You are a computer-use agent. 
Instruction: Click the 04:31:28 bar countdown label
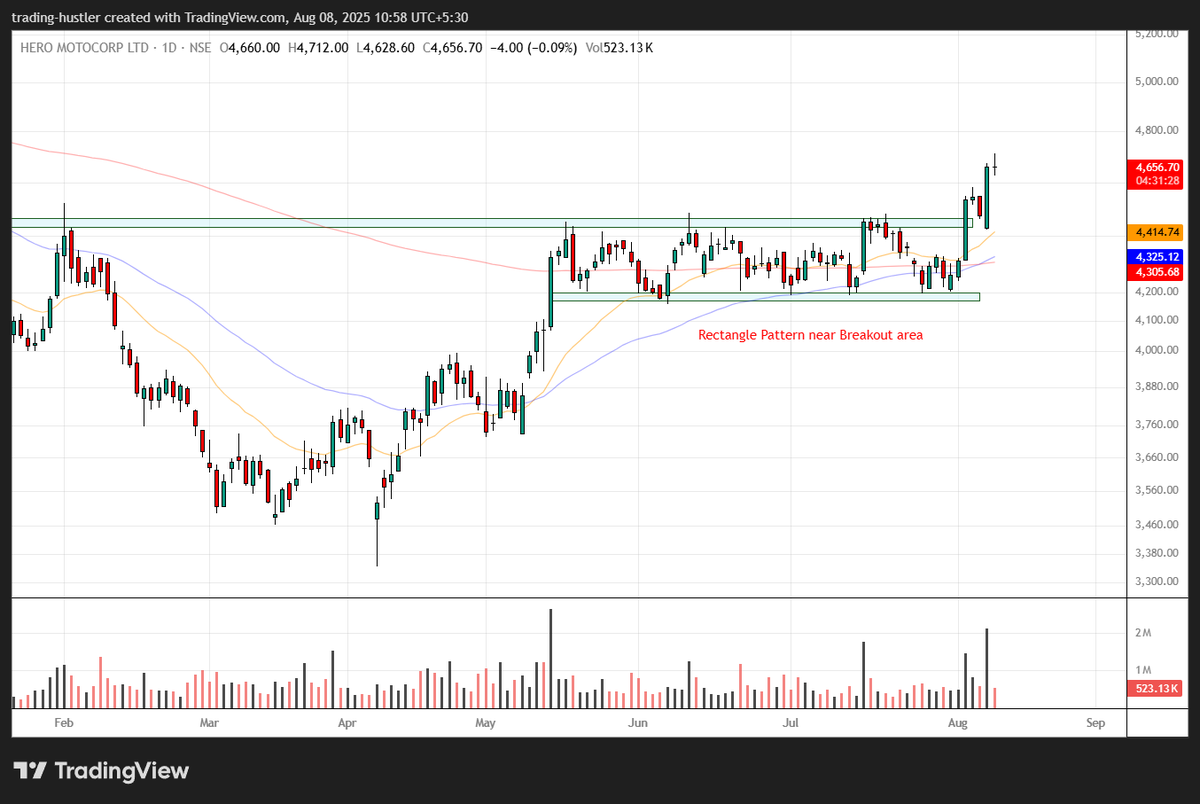click(x=1157, y=181)
